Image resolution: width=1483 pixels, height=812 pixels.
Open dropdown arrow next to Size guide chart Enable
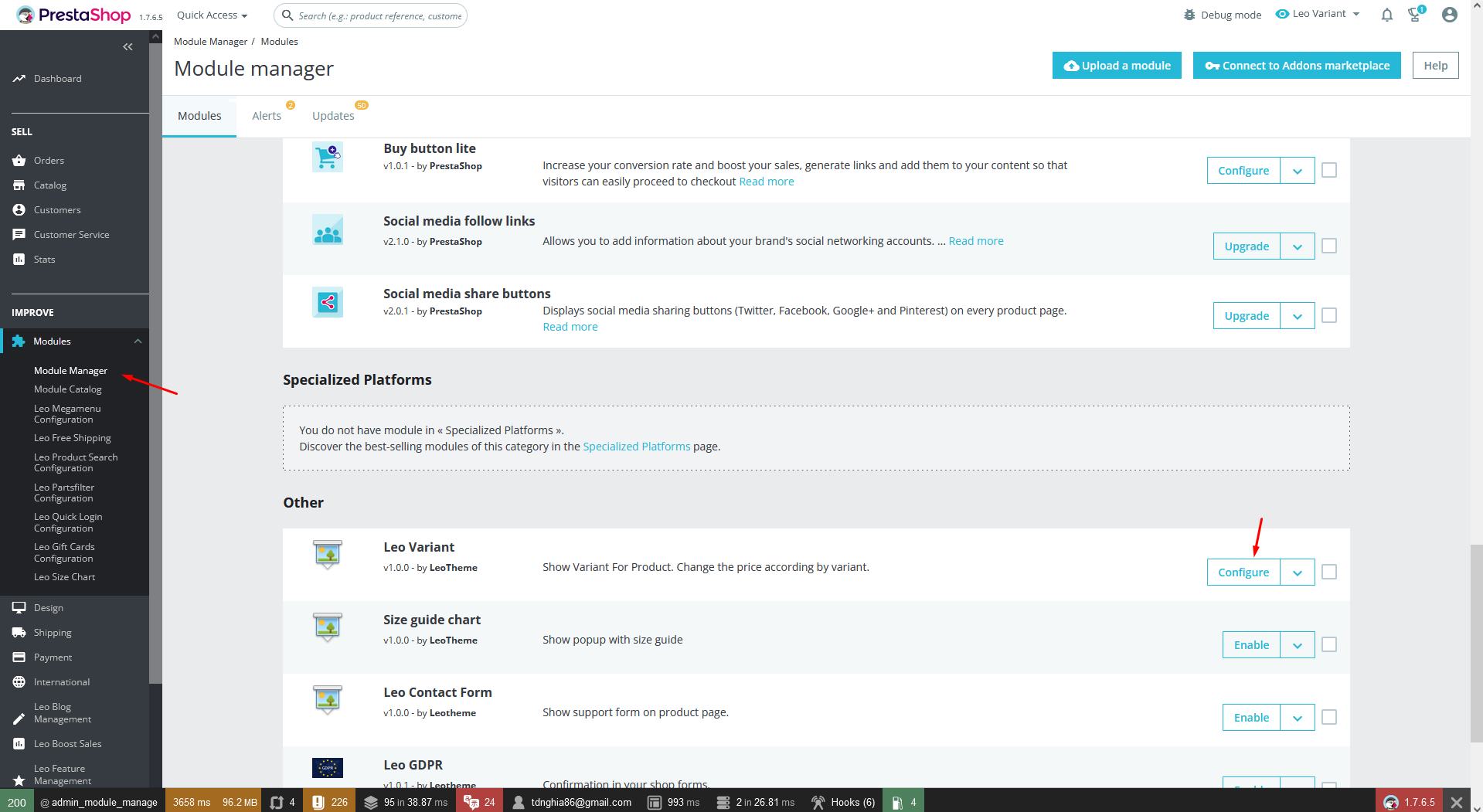(x=1298, y=645)
